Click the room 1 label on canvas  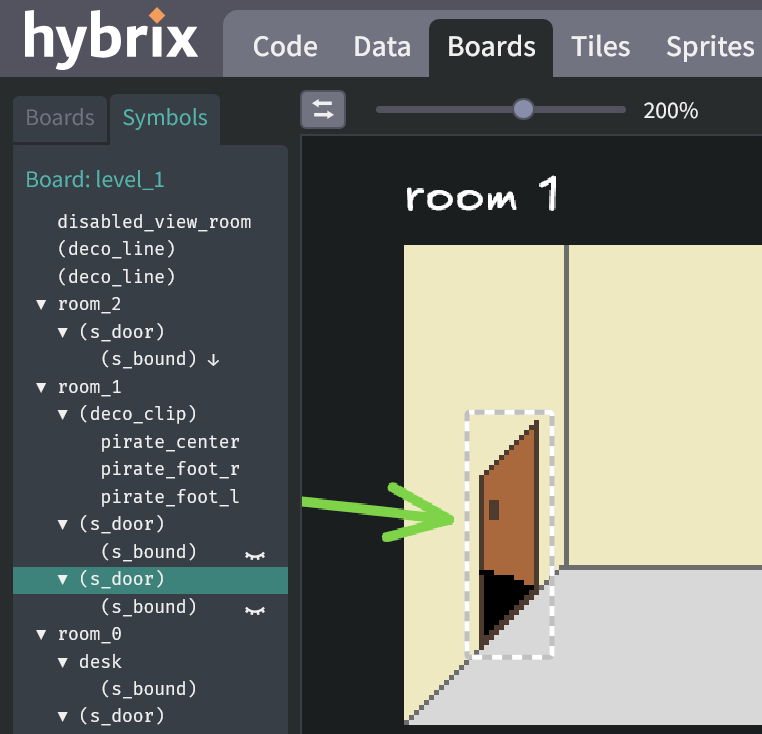482,194
